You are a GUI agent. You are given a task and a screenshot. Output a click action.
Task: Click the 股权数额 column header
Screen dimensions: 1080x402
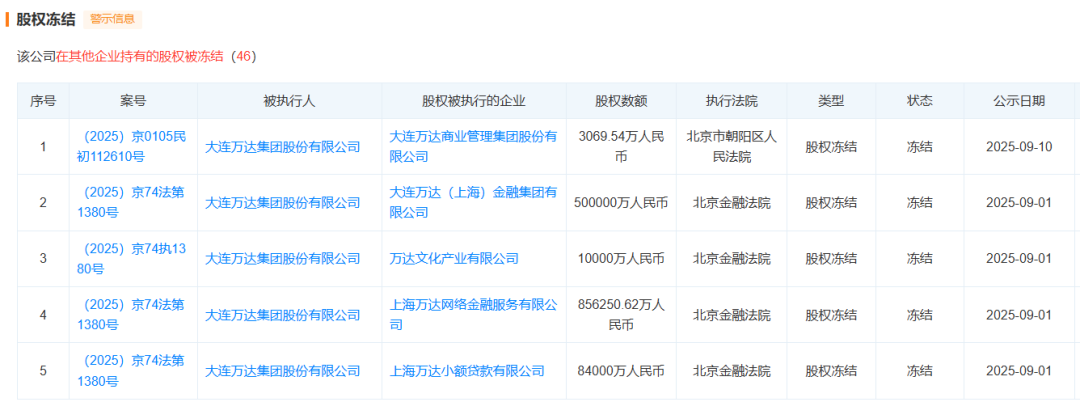tap(621, 100)
